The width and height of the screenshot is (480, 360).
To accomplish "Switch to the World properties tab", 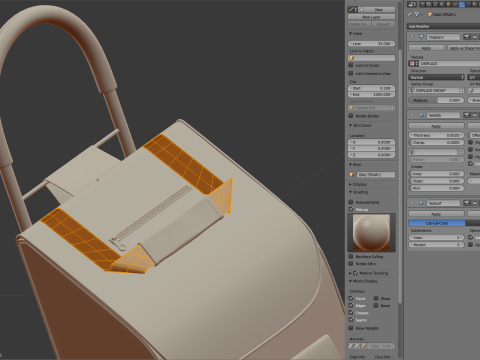I will (442, 4).
